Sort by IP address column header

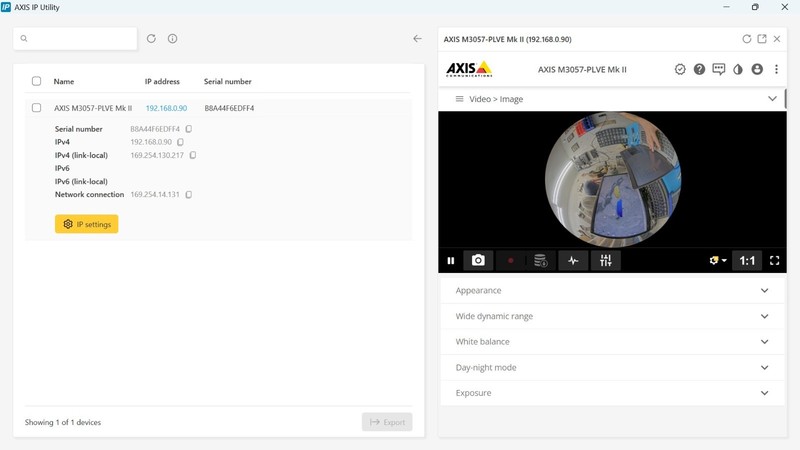pos(162,82)
